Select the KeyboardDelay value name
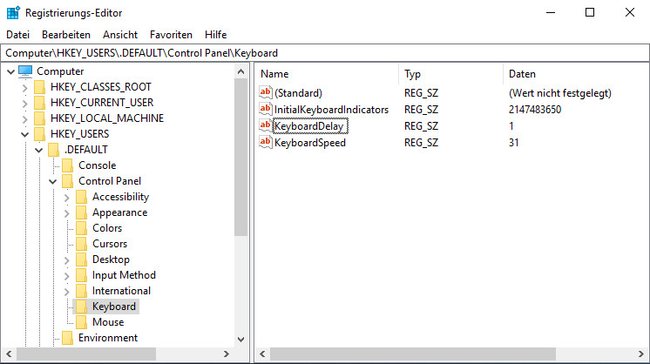Screen dimensions: 650x364 tap(310, 126)
